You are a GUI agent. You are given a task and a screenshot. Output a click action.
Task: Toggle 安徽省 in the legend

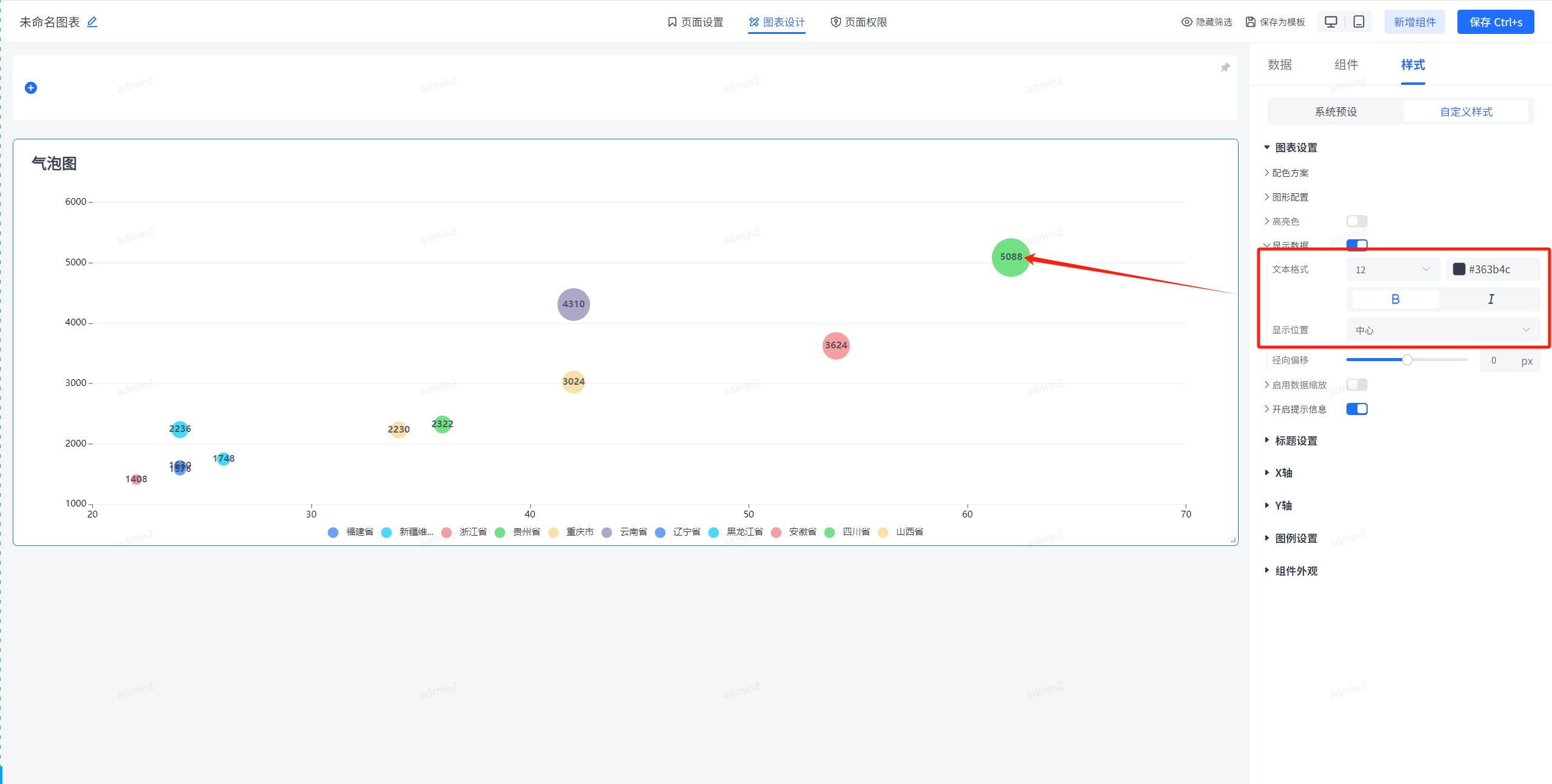794,532
